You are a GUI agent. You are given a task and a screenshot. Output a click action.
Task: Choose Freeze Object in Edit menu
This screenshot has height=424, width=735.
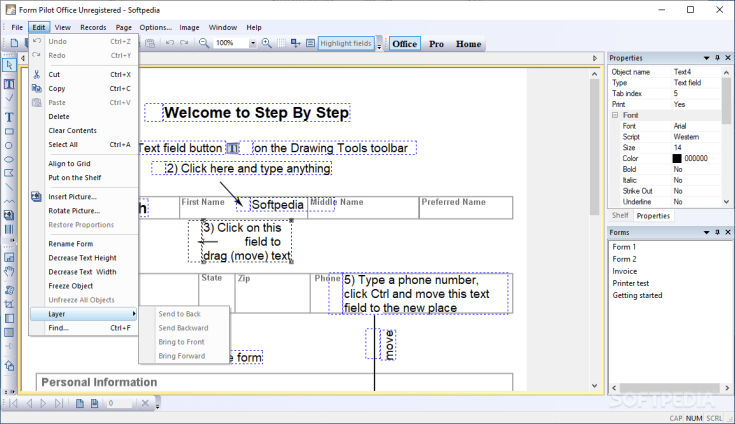(84, 286)
